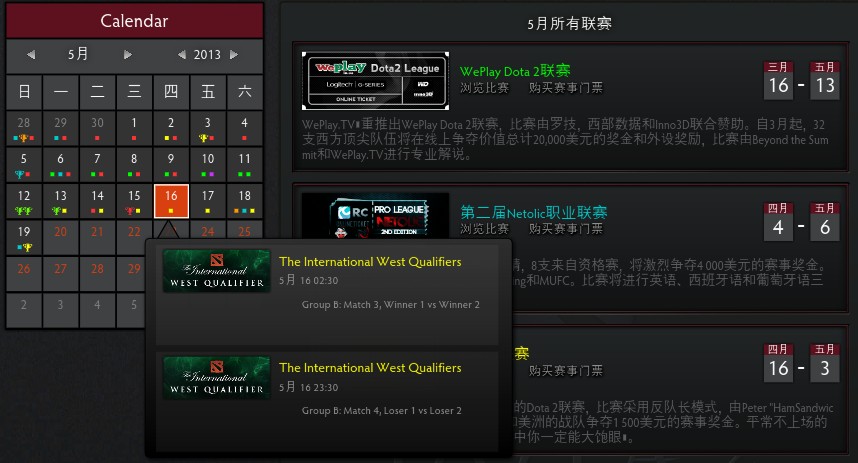Choose day 19 in the calendar
Viewport: 858px width, 463px height.
[x=24, y=238]
